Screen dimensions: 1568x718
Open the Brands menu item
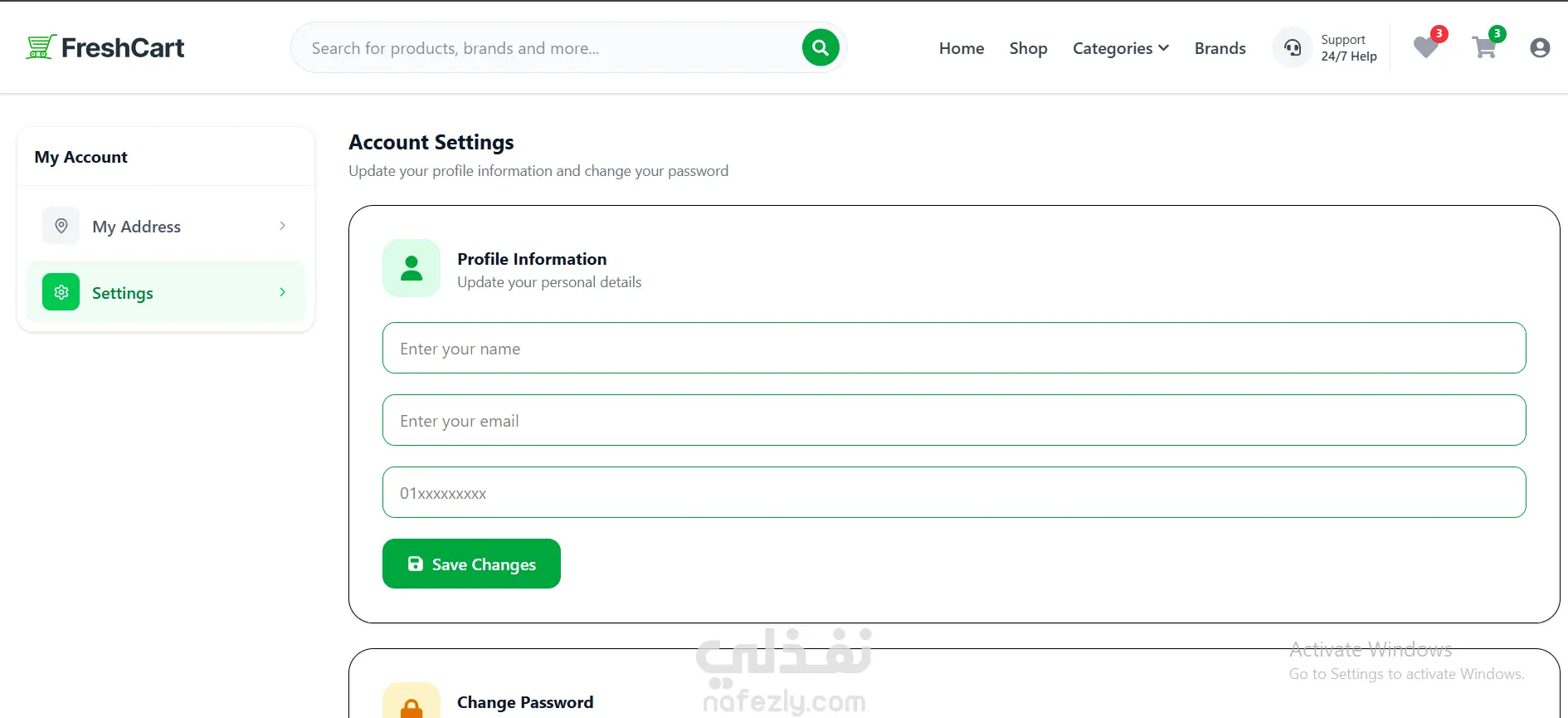pyautogui.click(x=1220, y=48)
